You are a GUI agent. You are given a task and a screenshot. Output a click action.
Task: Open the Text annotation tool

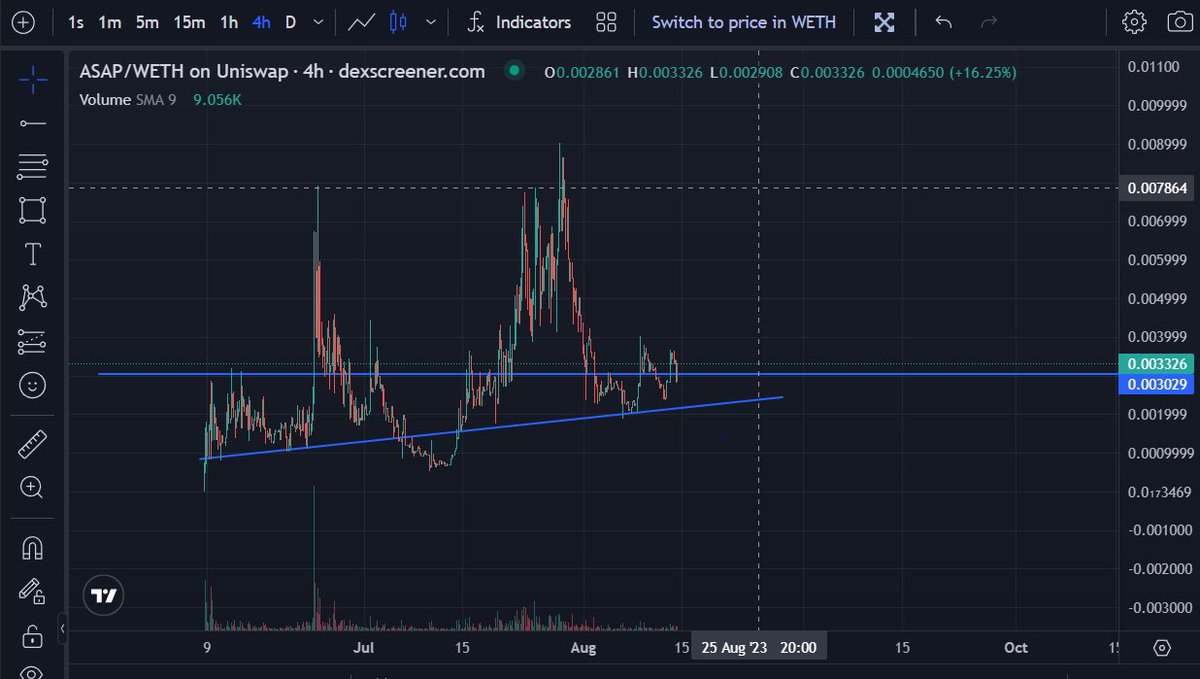32,254
